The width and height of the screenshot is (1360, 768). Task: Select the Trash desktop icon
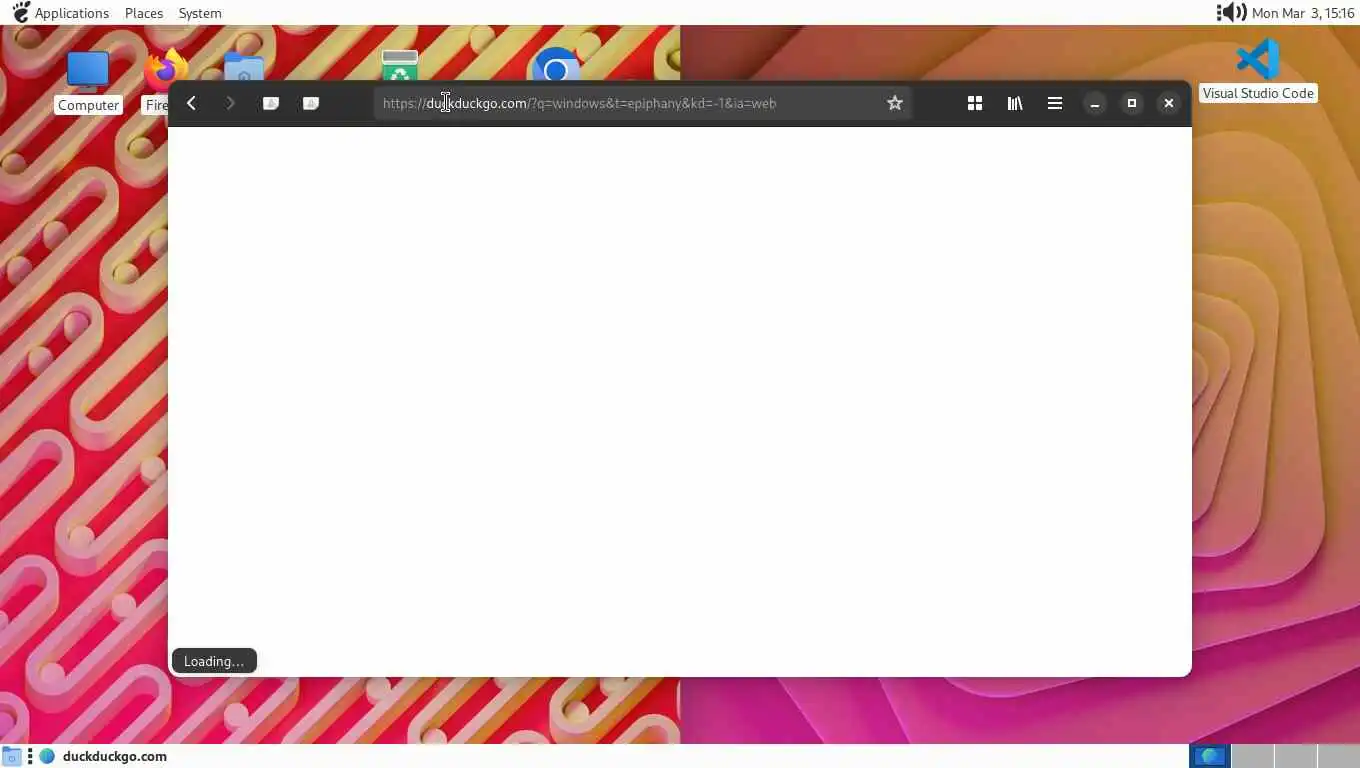[x=399, y=66]
